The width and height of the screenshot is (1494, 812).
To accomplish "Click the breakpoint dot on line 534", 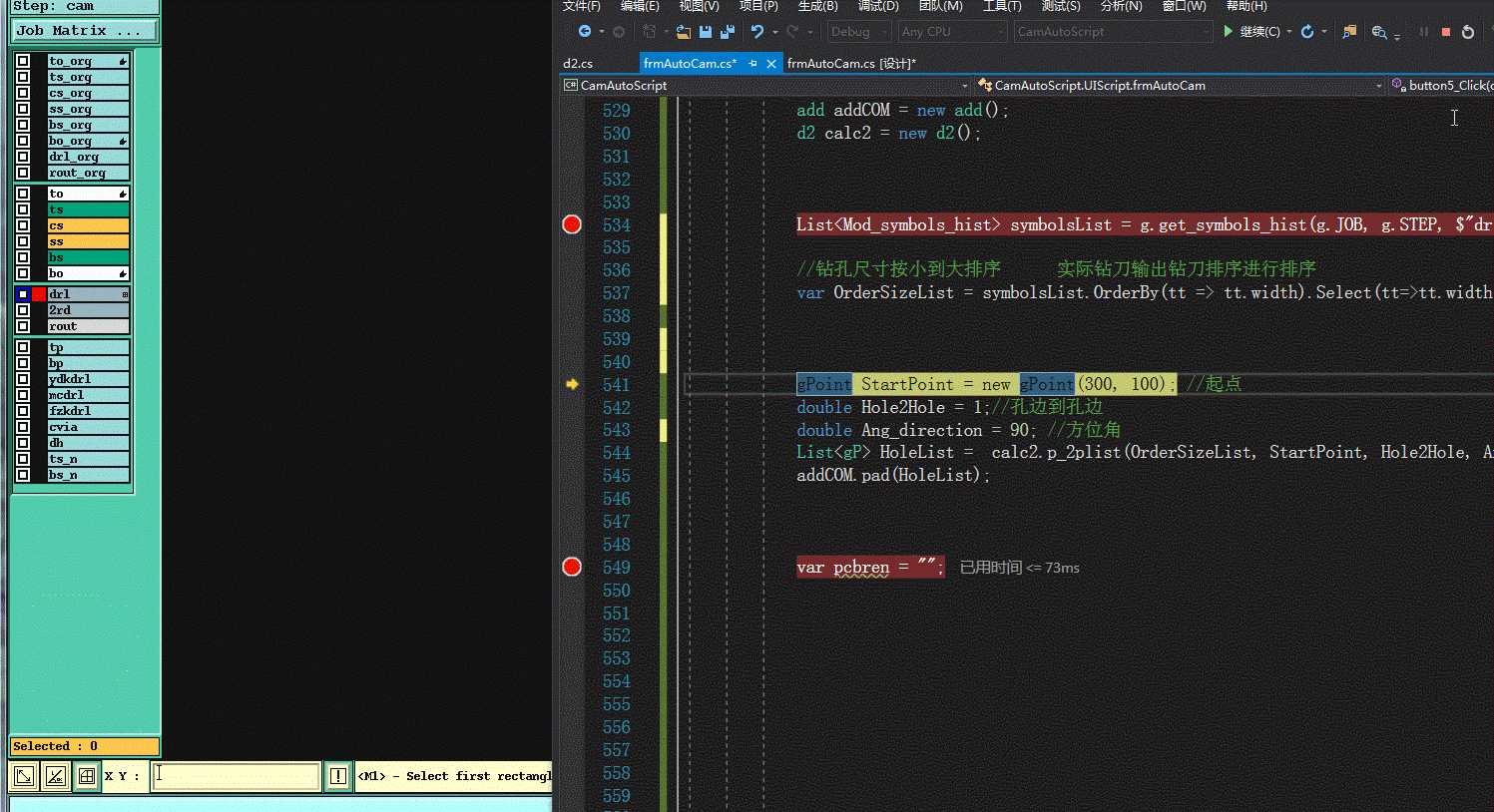I will [572, 224].
